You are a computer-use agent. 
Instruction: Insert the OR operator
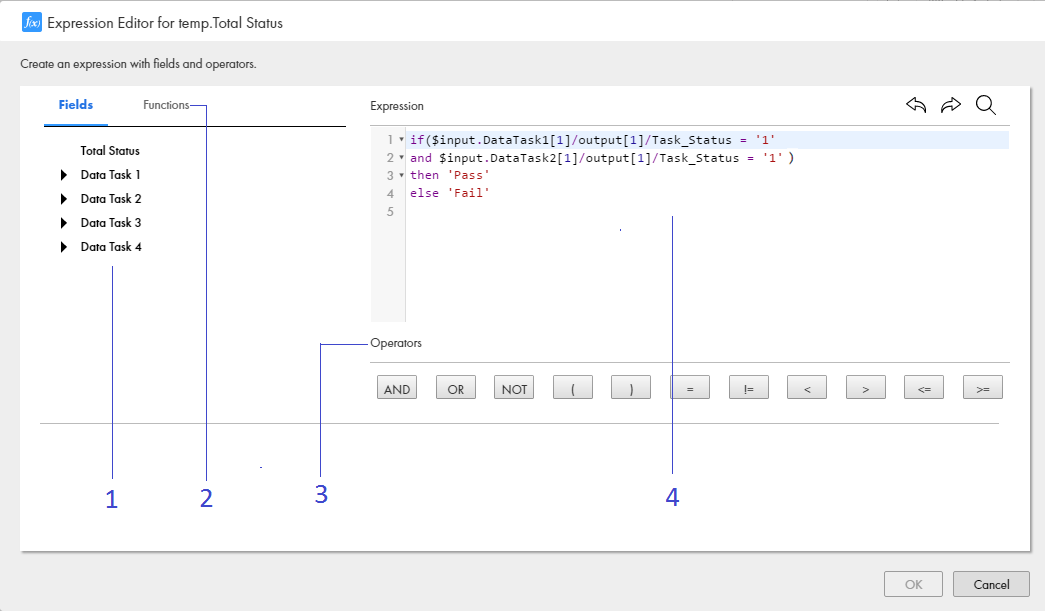coord(456,387)
